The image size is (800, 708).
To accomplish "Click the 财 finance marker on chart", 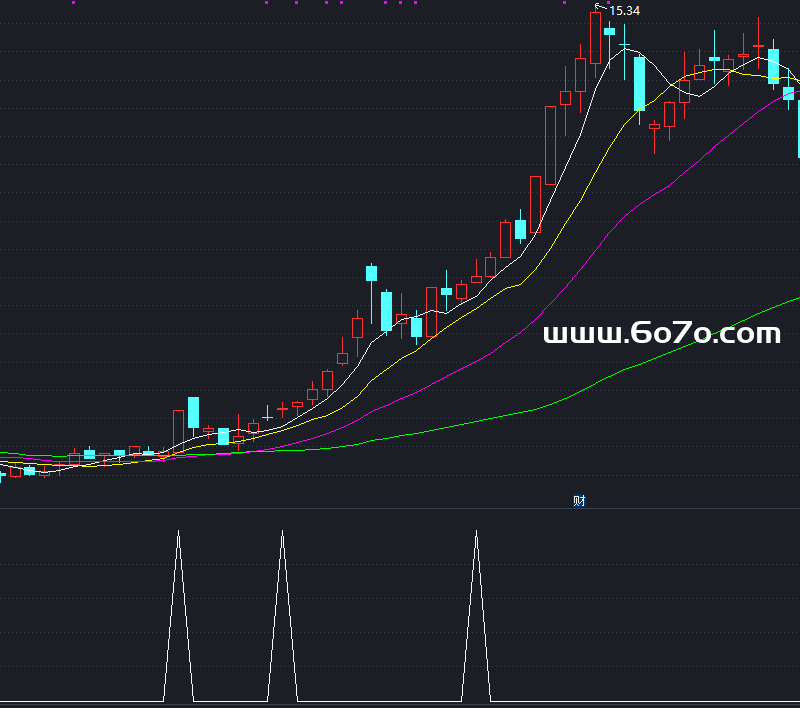I will click(579, 501).
